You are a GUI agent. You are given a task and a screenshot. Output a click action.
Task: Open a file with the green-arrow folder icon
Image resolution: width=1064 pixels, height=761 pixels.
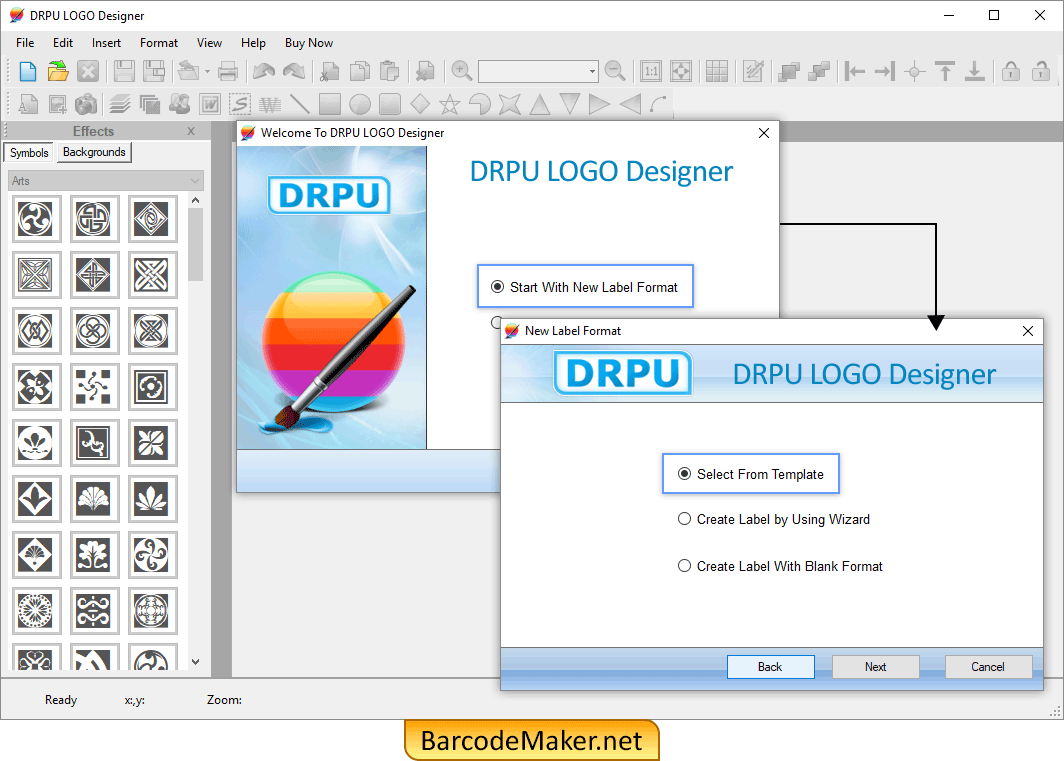[58, 71]
